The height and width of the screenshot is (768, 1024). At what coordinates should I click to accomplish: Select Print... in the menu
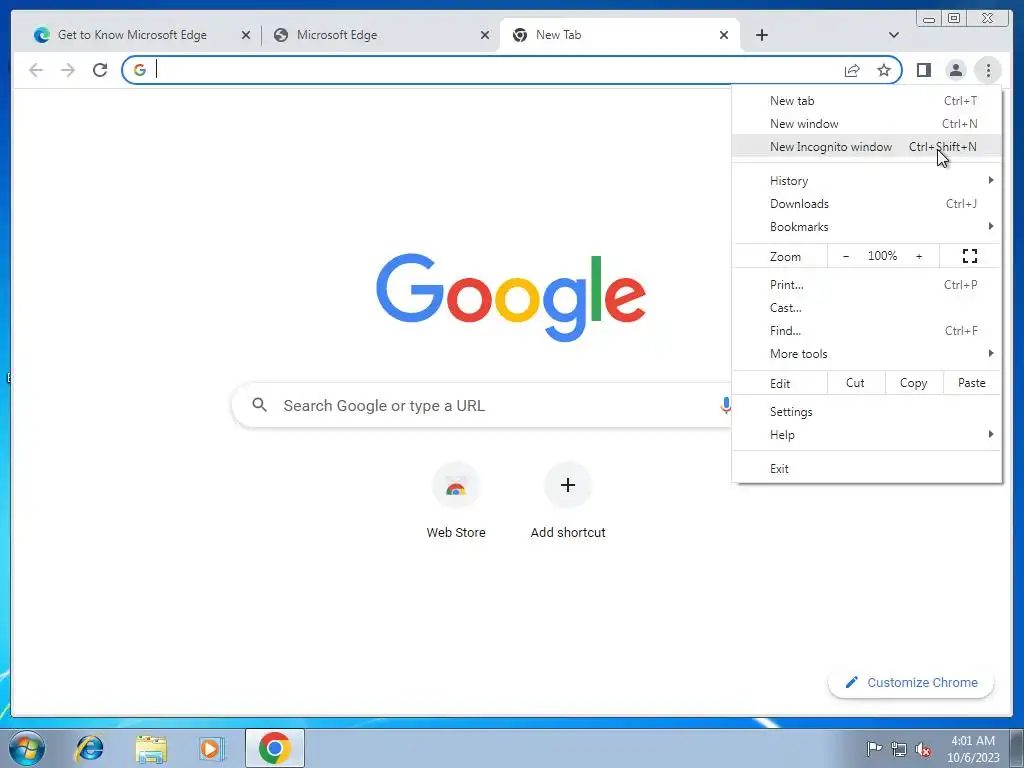click(867, 285)
